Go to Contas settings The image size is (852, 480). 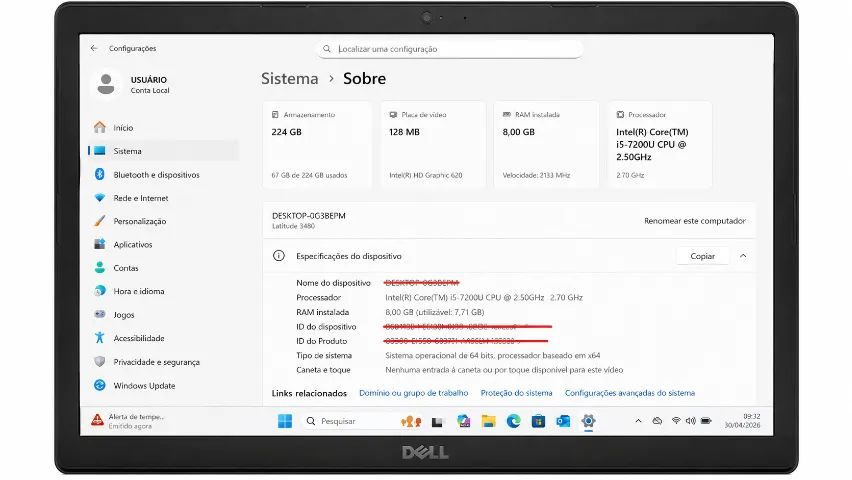163,268
